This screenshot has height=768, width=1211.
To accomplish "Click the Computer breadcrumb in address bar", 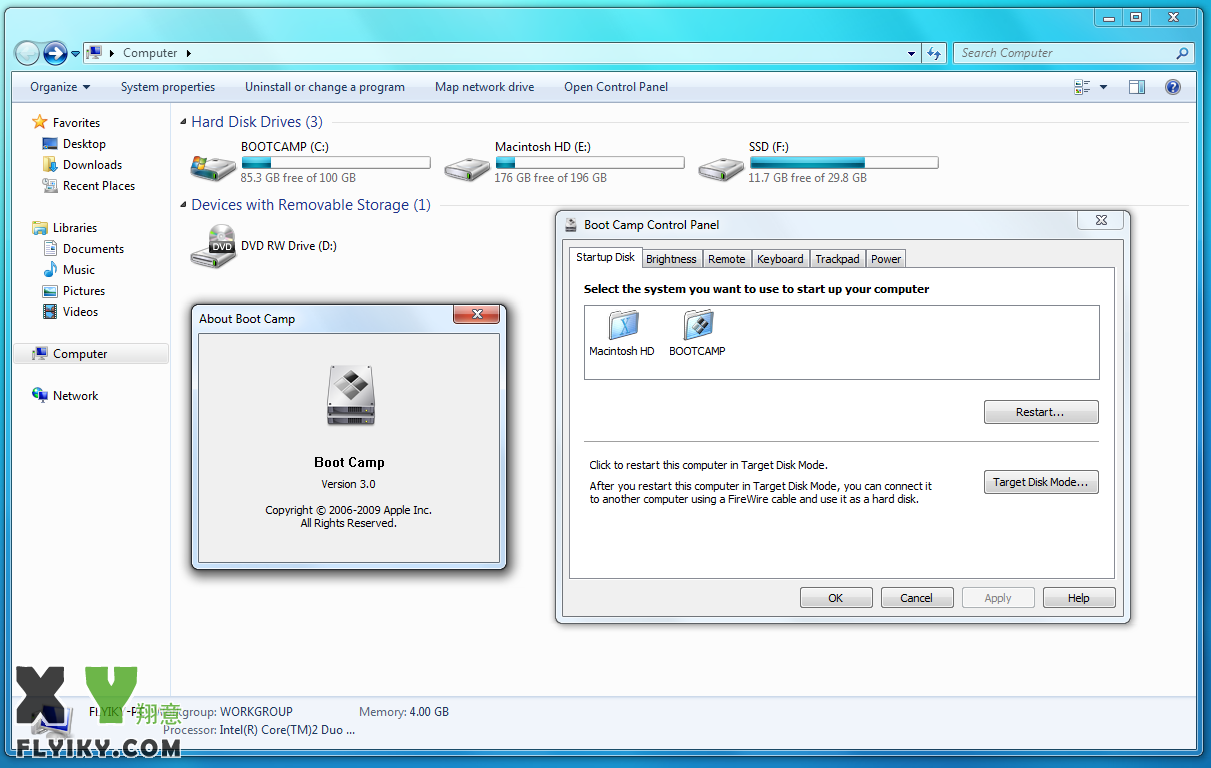I will point(150,53).
